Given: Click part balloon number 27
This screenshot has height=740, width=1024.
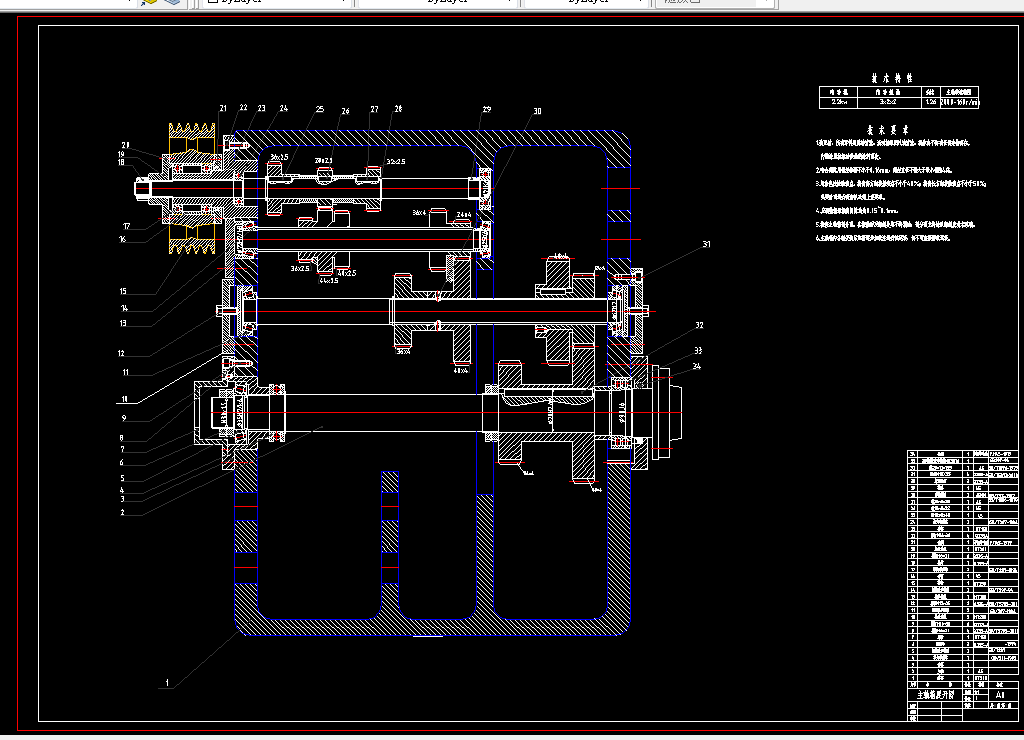Looking at the screenshot, I should 374,110.
